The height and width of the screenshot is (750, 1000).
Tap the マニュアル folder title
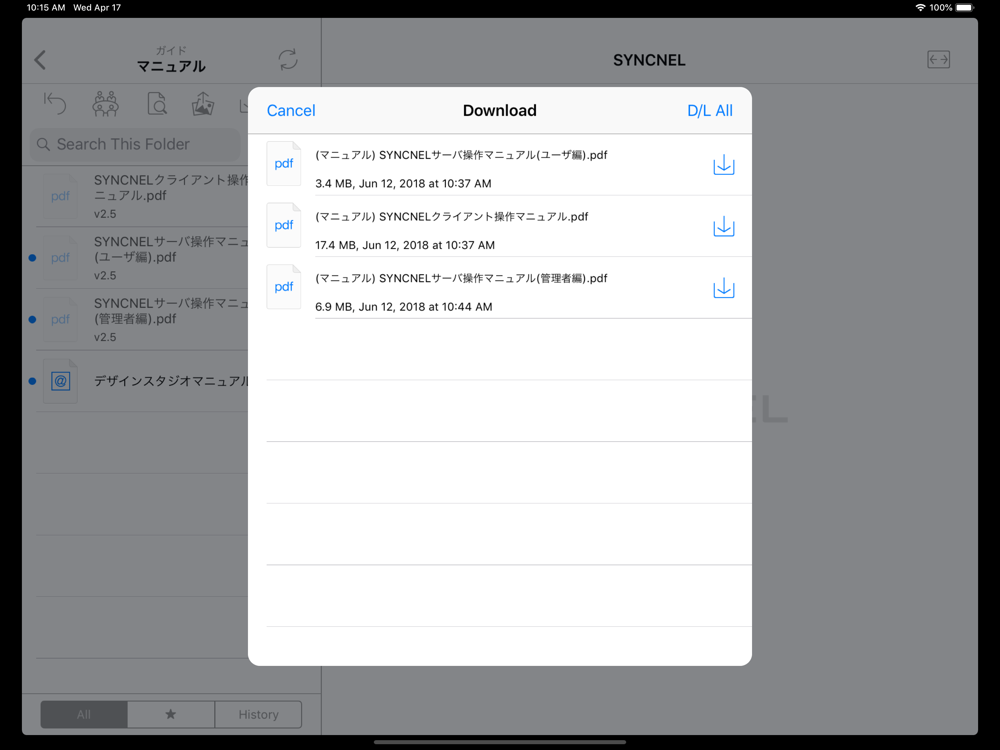coord(171,66)
